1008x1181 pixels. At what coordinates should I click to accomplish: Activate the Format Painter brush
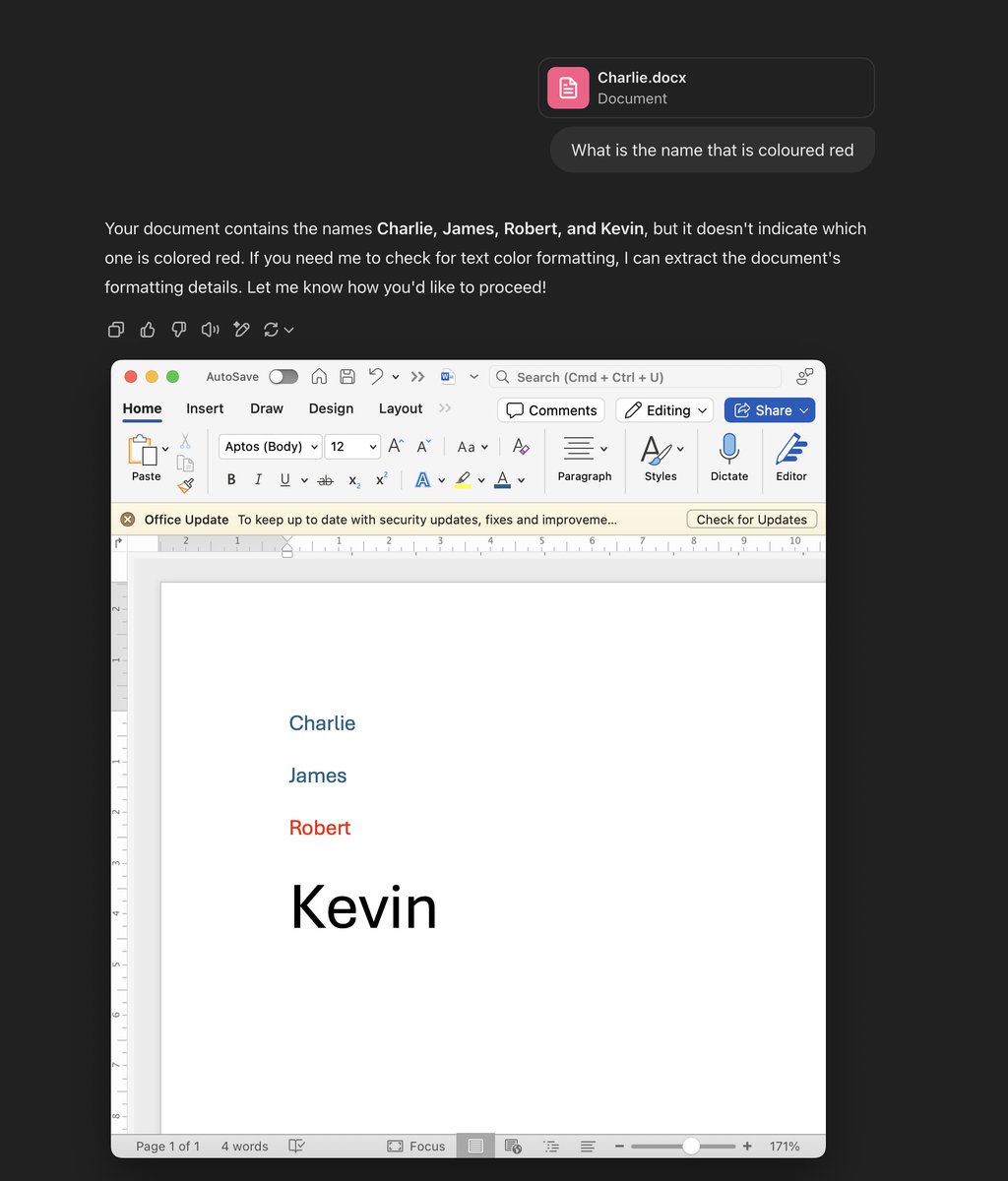click(x=185, y=485)
